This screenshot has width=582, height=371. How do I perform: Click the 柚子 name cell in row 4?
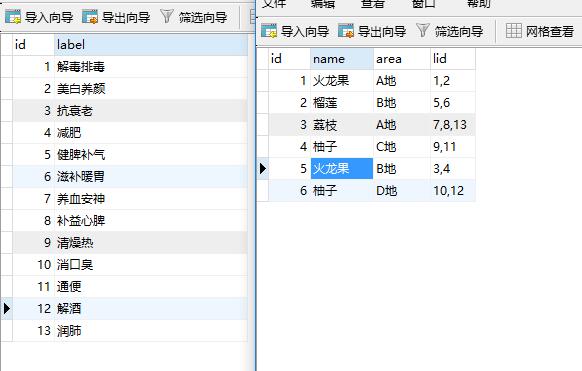point(342,147)
